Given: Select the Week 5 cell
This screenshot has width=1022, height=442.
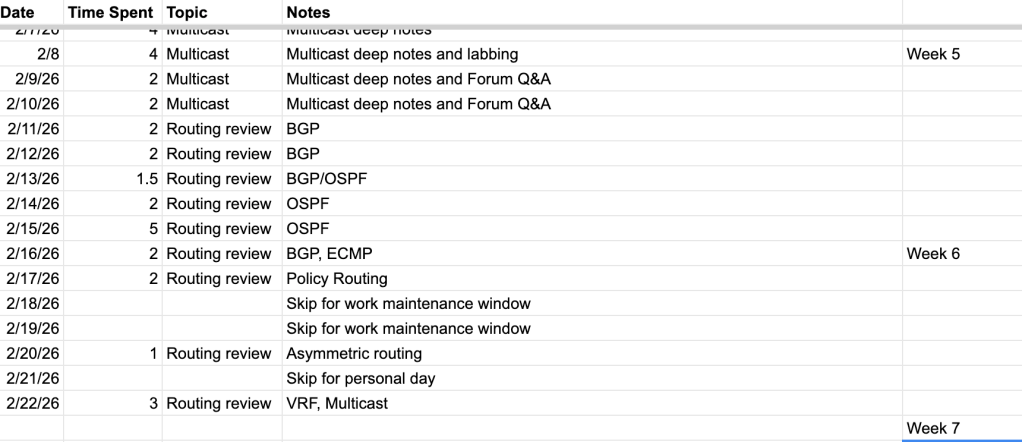Looking at the screenshot, I should point(933,54).
